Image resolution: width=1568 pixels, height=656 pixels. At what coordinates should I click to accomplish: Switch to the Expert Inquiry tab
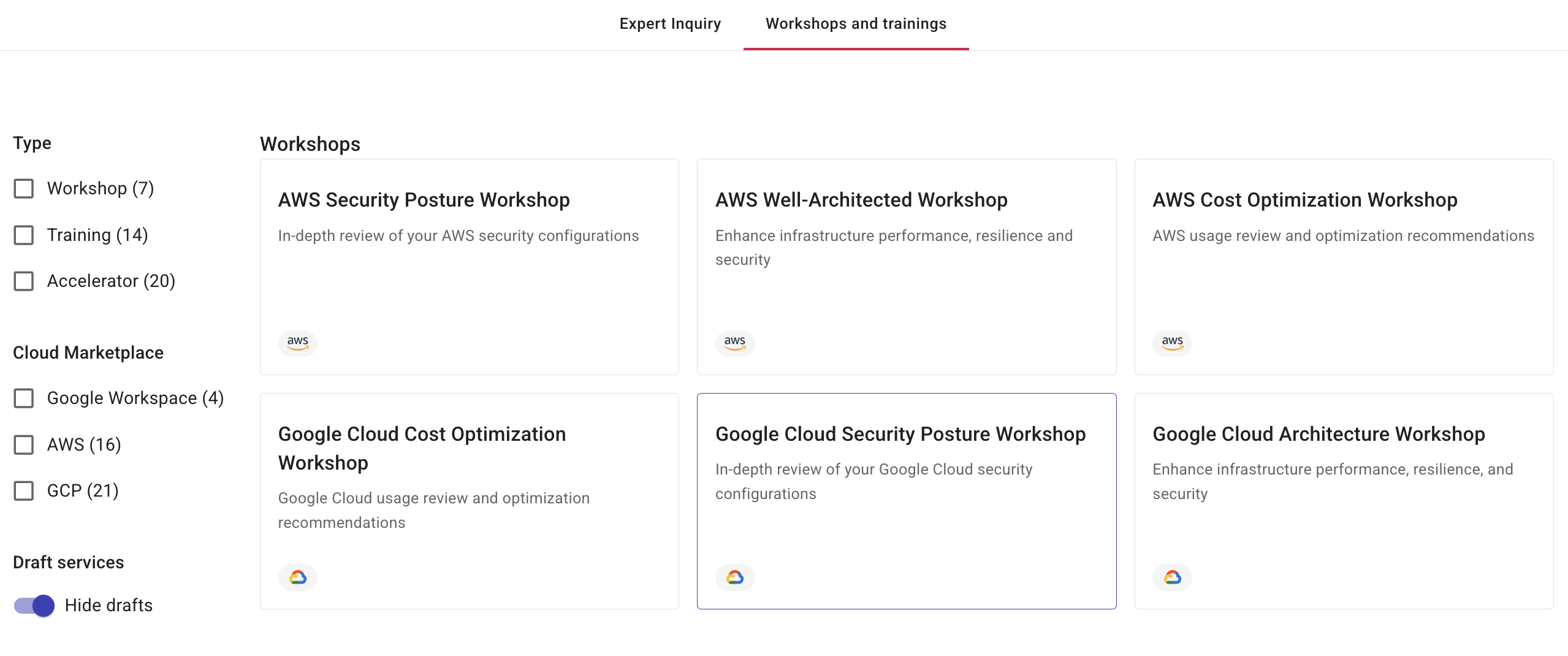670,23
